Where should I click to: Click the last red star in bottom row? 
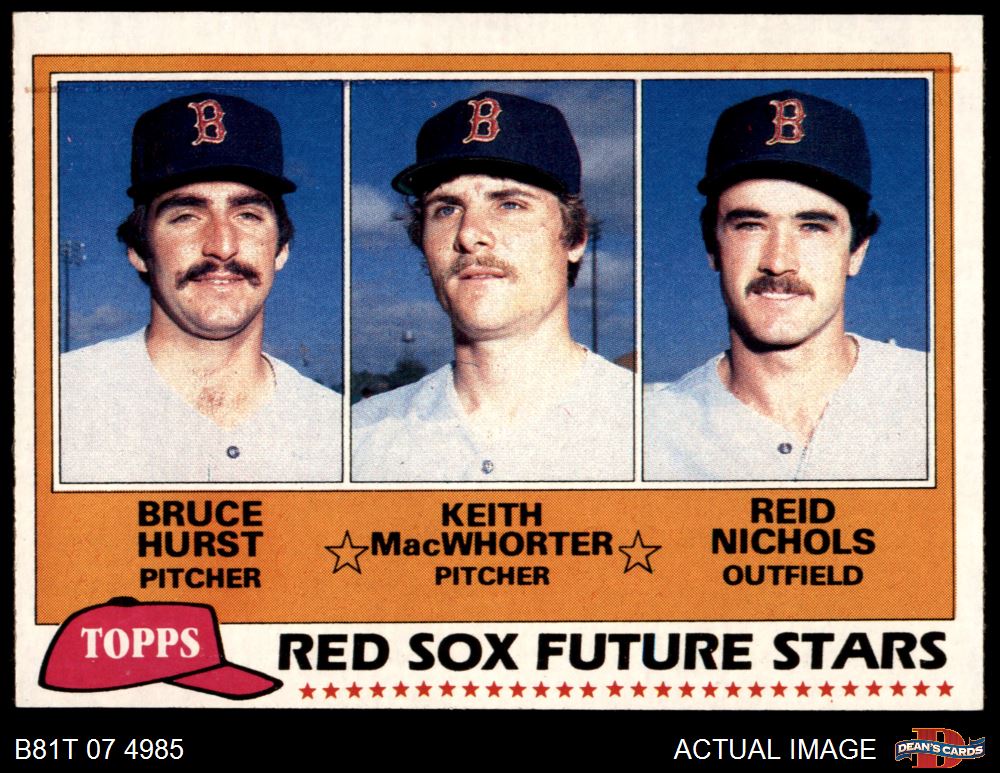click(x=945, y=689)
